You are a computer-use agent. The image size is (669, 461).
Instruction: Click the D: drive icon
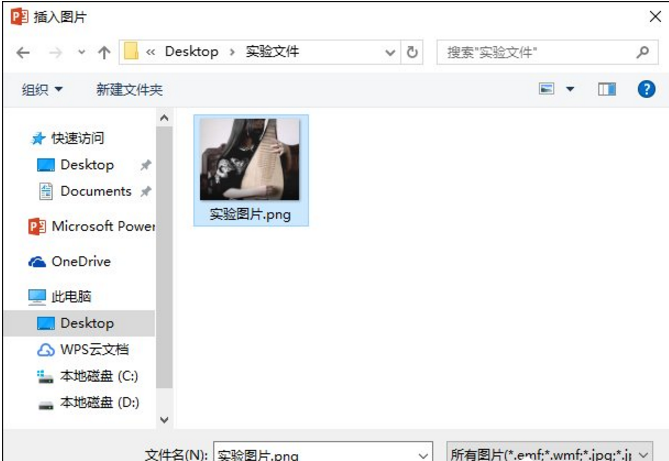(46, 405)
